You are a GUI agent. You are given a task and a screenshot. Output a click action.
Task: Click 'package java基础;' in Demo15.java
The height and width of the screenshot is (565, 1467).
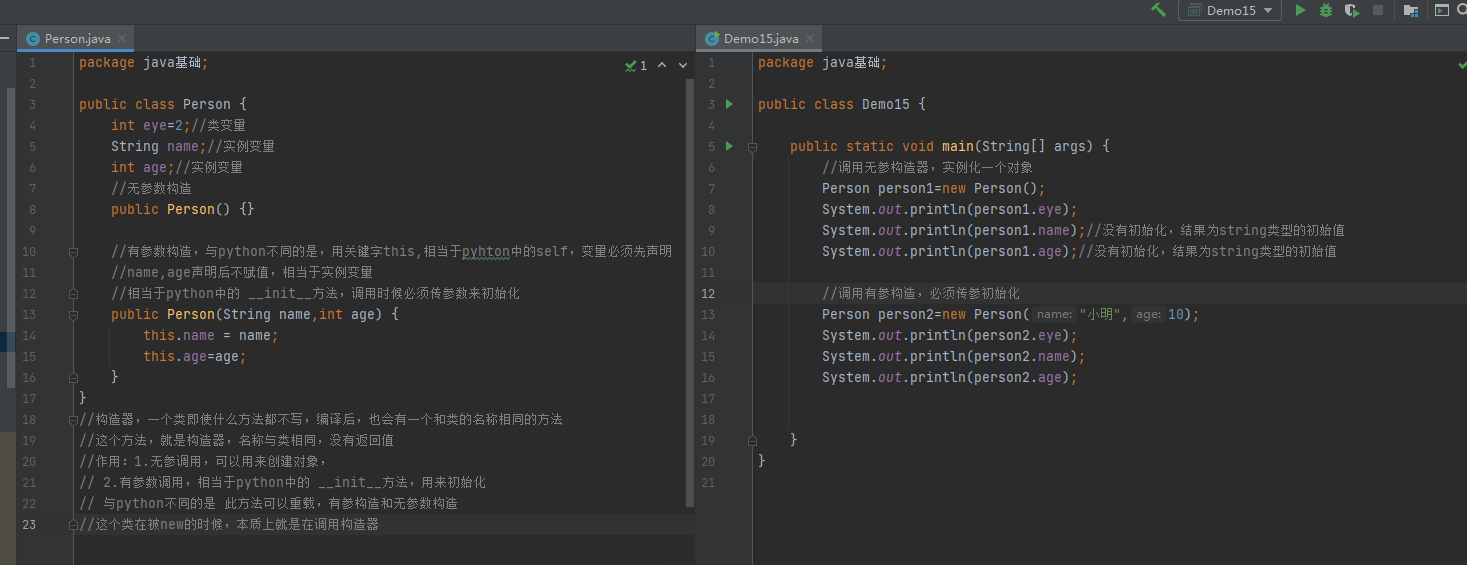click(822, 62)
